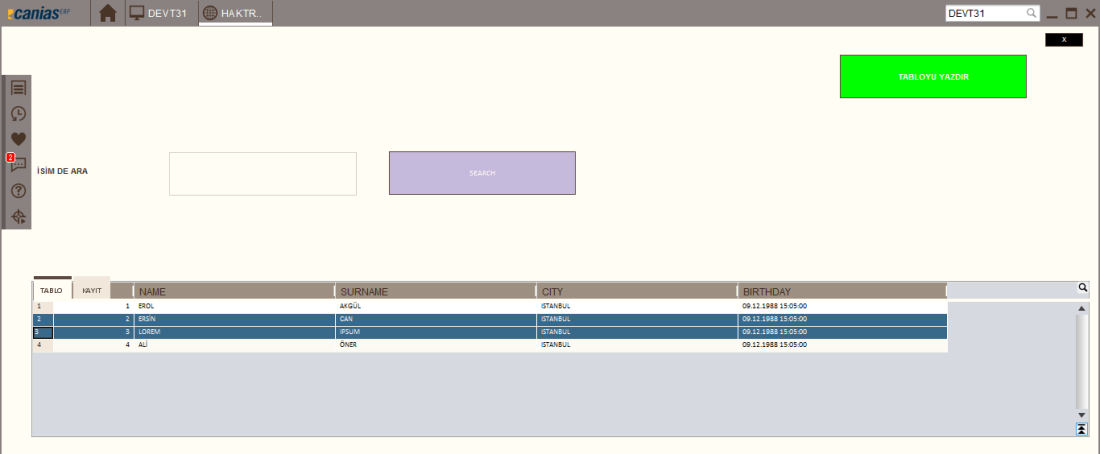The image size is (1100, 454).
Task: Click the magnifier in the DEVT31 search box
Action: [x=1031, y=14]
